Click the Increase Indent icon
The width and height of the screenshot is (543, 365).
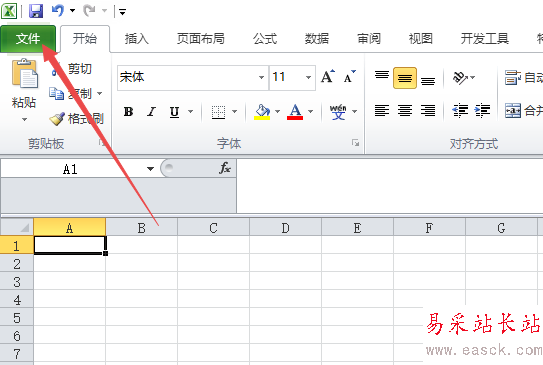pos(482,111)
